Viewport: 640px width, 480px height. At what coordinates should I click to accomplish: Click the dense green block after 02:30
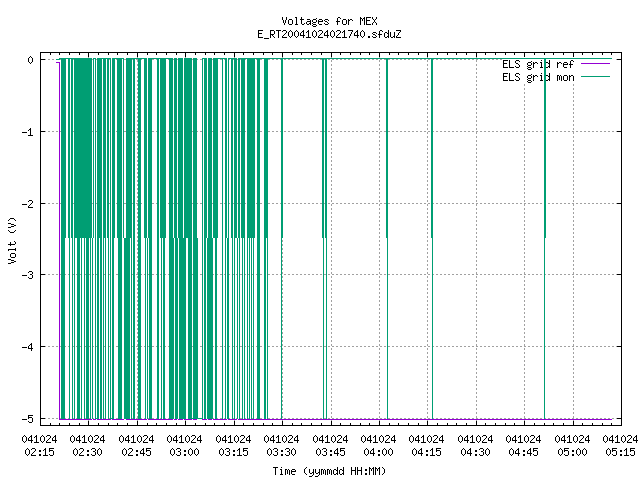[x=83, y=149]
